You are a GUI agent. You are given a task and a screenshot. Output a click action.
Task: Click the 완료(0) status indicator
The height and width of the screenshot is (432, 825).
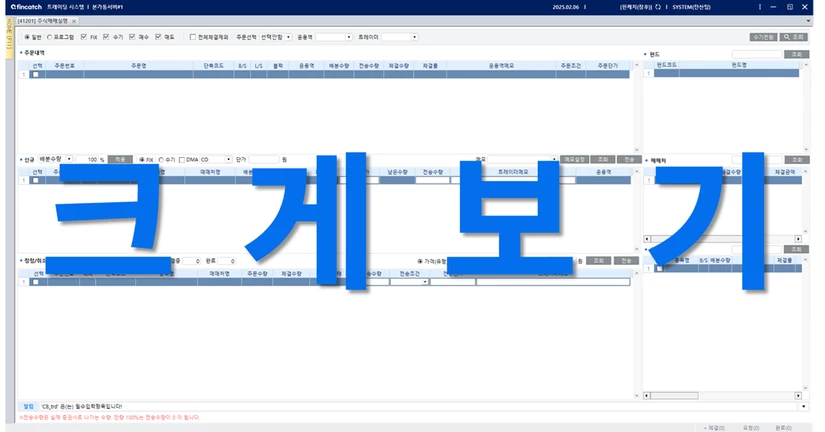coord(783,428)
